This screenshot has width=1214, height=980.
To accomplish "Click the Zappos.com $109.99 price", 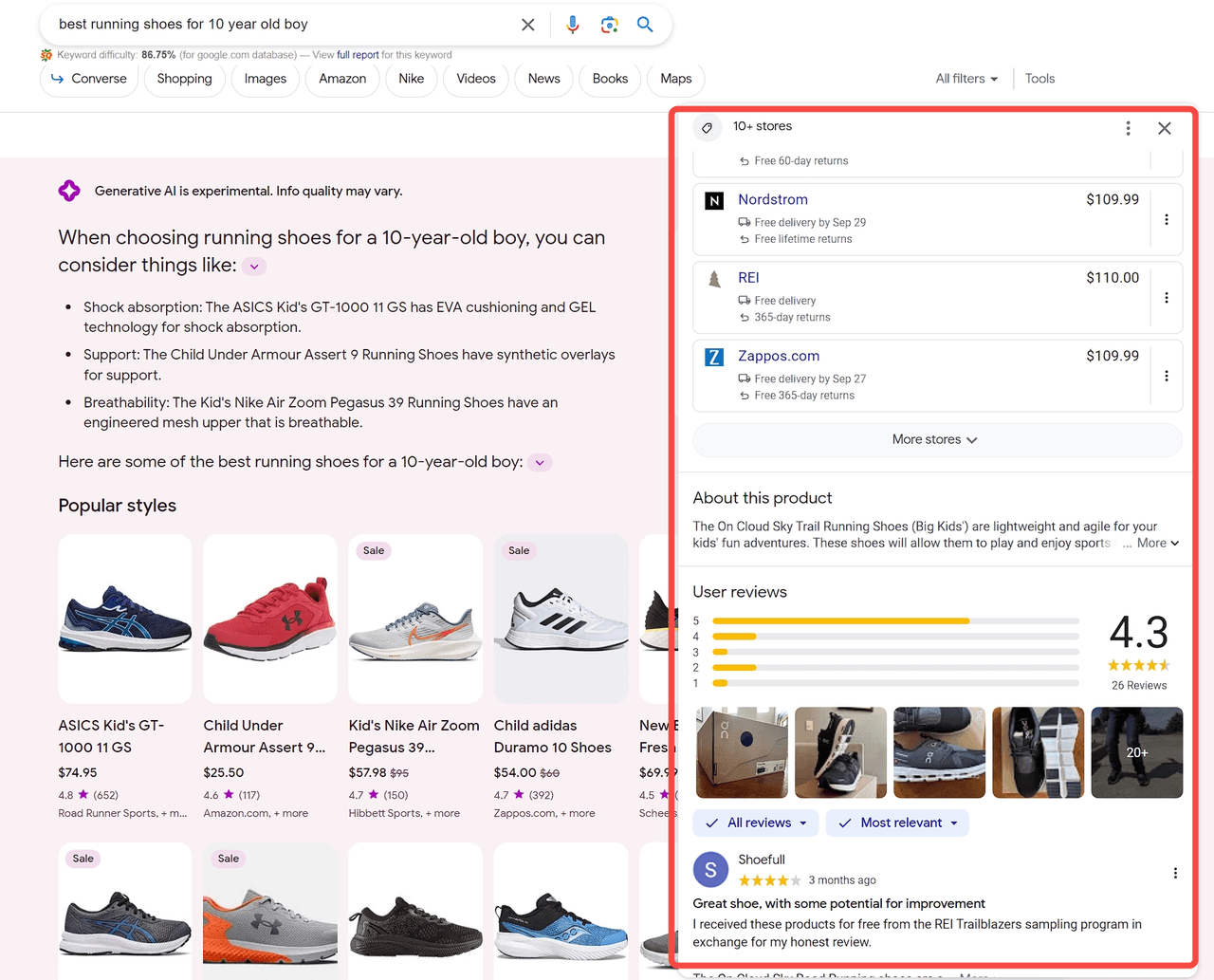I will tap(1113, 356).
